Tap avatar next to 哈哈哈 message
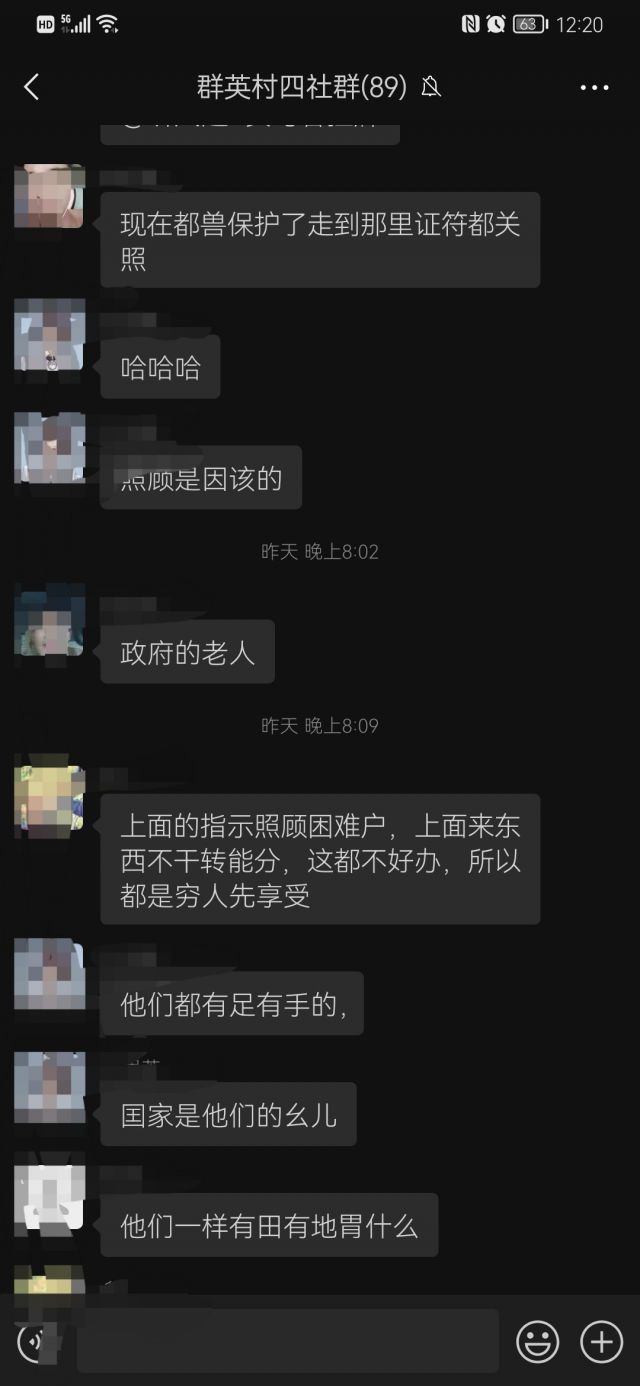This screenshot has width=640, height=1386. tap(49, 334)
